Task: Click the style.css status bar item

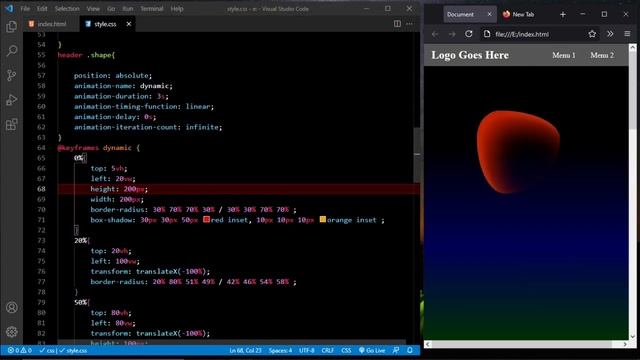Action: pos(74,350)
